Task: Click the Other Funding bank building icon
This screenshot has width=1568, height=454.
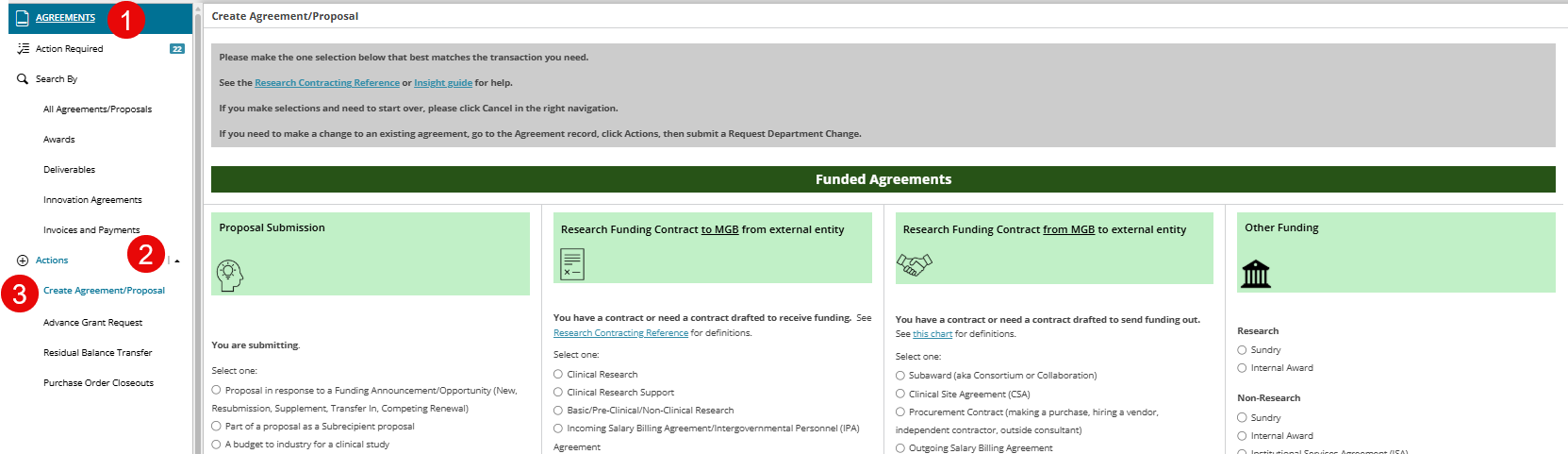Action: pos(1256,274)
